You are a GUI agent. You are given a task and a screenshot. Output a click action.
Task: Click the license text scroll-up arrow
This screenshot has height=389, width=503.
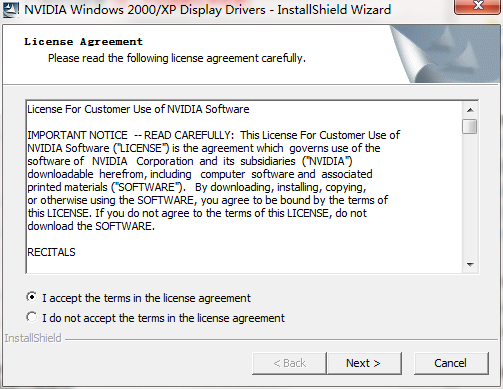tap(470, 110)
